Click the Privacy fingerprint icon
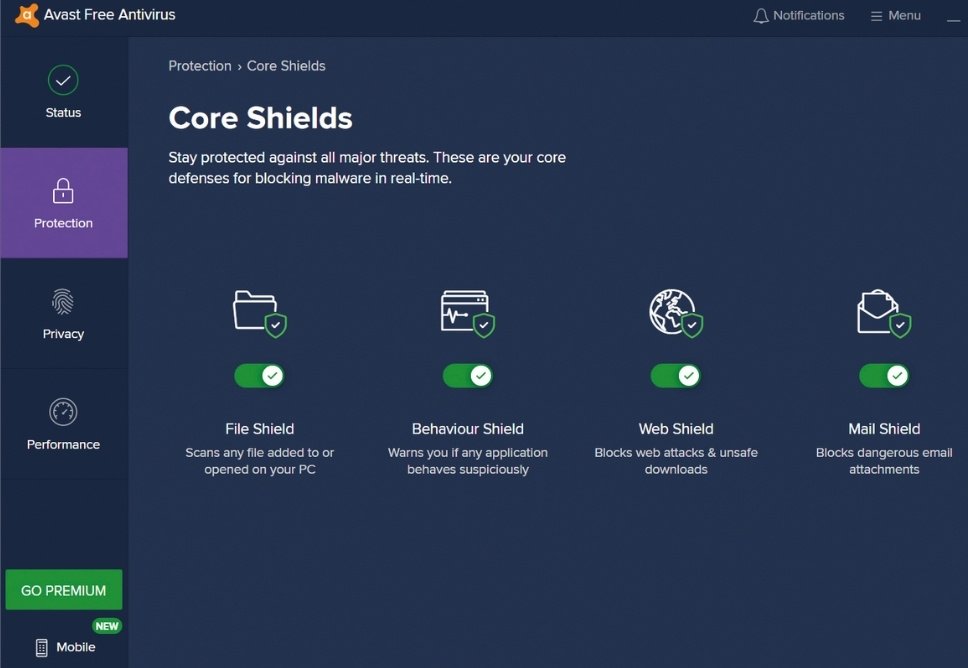 63,301
